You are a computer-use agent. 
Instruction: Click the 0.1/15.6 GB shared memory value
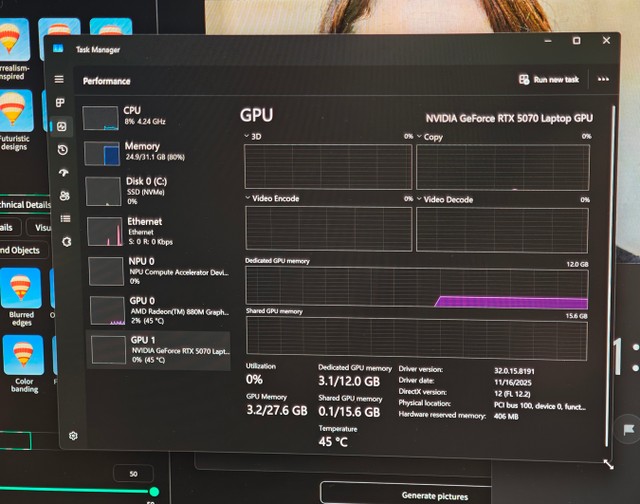pos(349,412)
